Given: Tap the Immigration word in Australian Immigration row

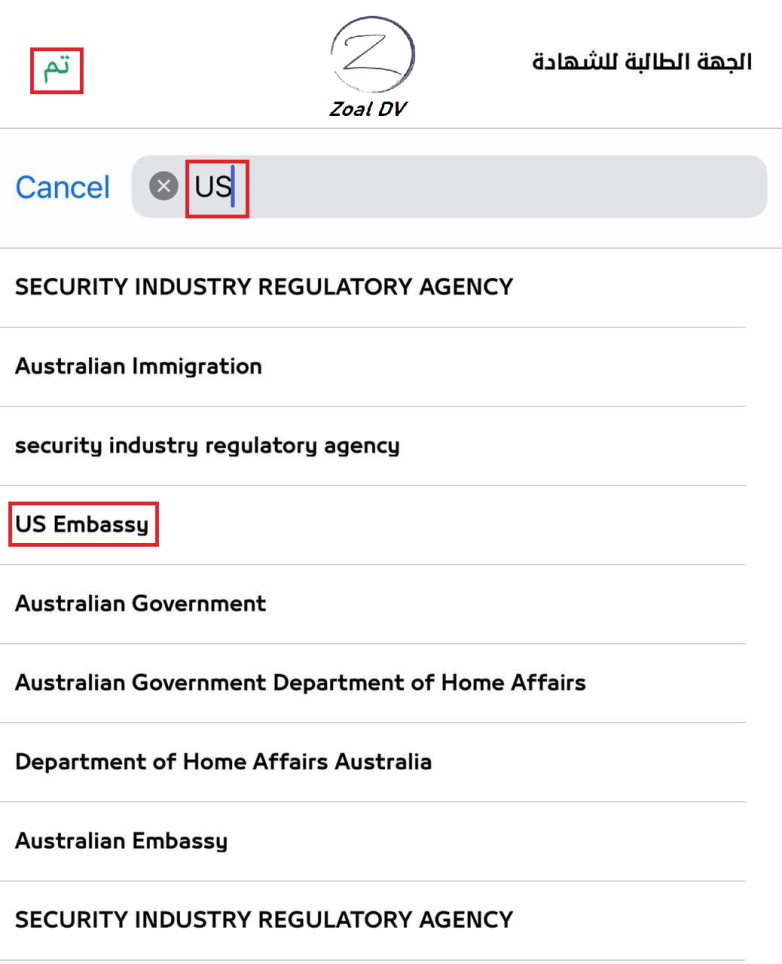Looking at the screenshot, I should pos(197,366).
